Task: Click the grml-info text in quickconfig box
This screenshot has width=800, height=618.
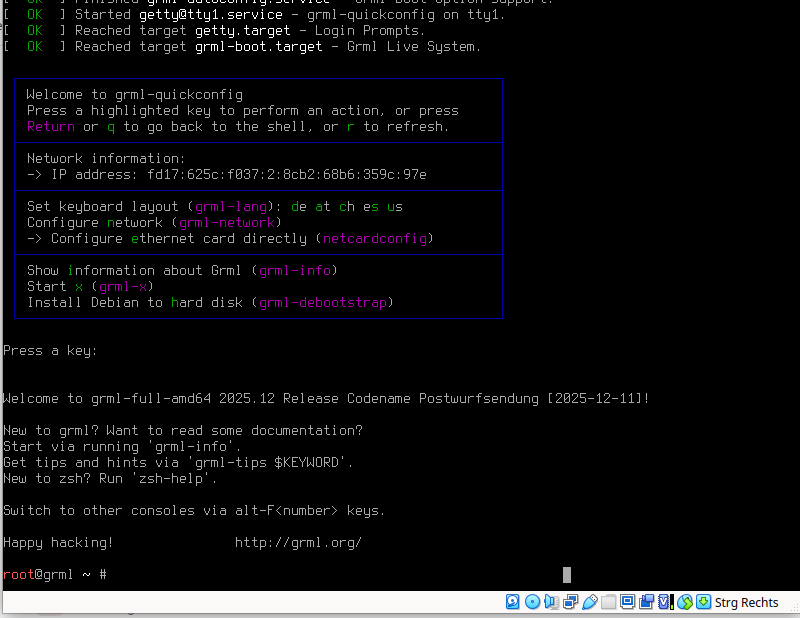Action: pos(294,271)
